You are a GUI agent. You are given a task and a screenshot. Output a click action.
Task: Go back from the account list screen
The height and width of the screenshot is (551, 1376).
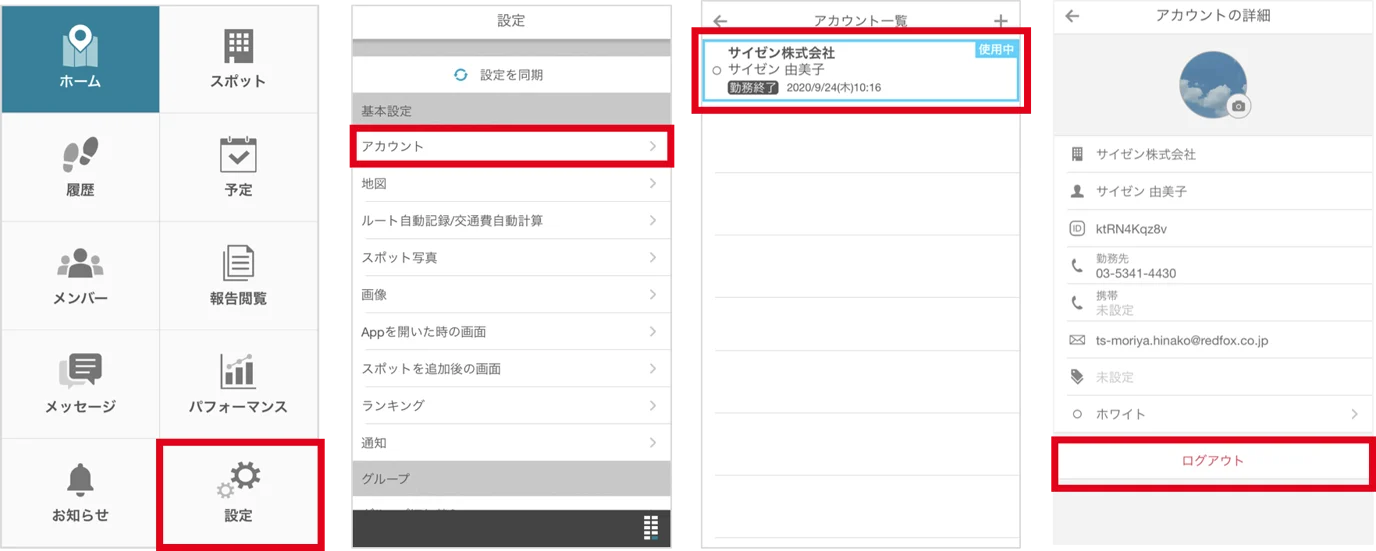(x=720, y=21)
